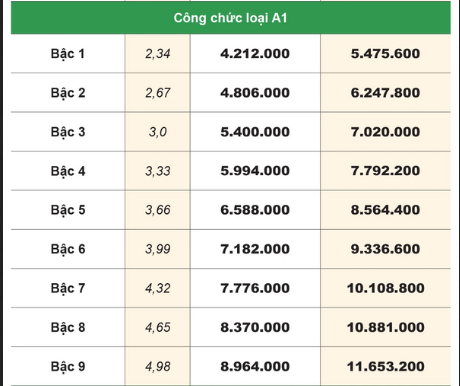This screenshot has width=460, height=386.
Task: Select the Bậc 5 row label
Action: pyautogui.click(x=68, y=210)
